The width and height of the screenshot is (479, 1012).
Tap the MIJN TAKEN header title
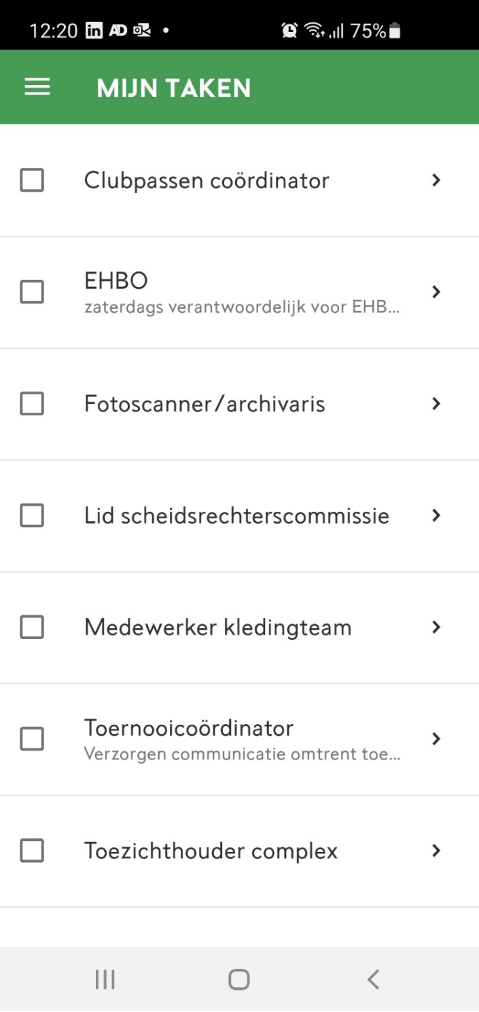tap(174, 88)
